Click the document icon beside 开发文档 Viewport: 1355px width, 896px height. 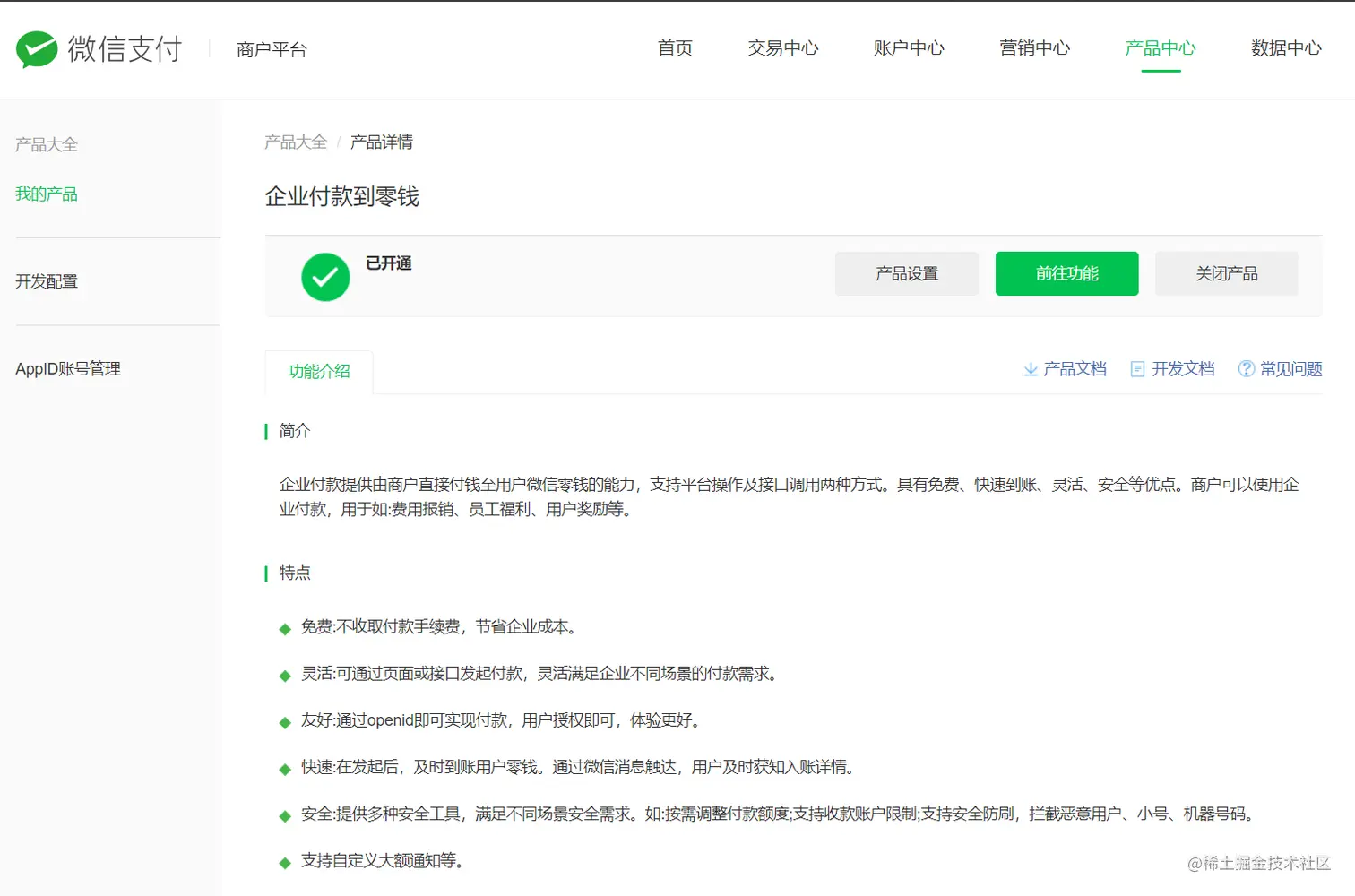1138,369
